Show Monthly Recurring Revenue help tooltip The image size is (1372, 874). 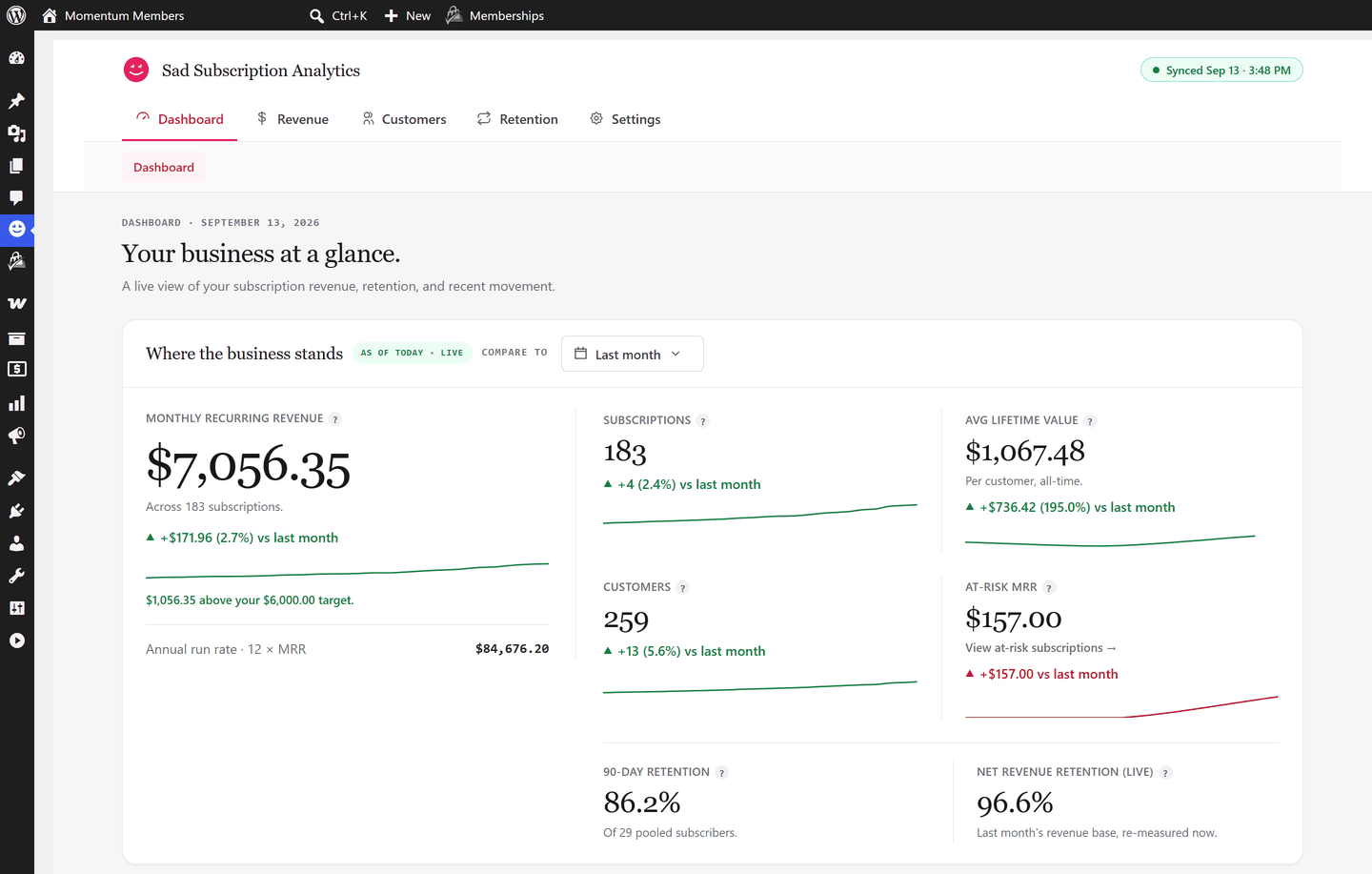[x=335, y=419]
